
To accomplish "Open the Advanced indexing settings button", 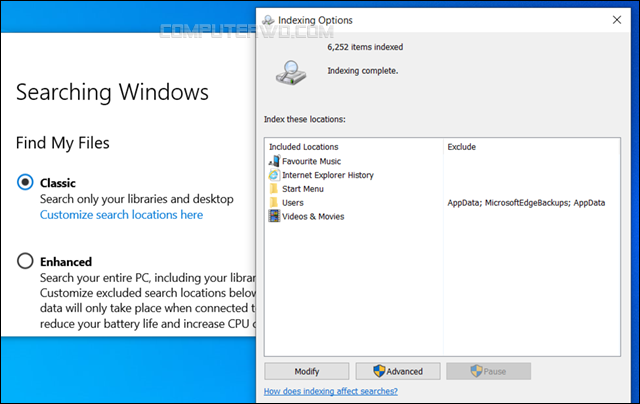I will (x=398, y=371).
